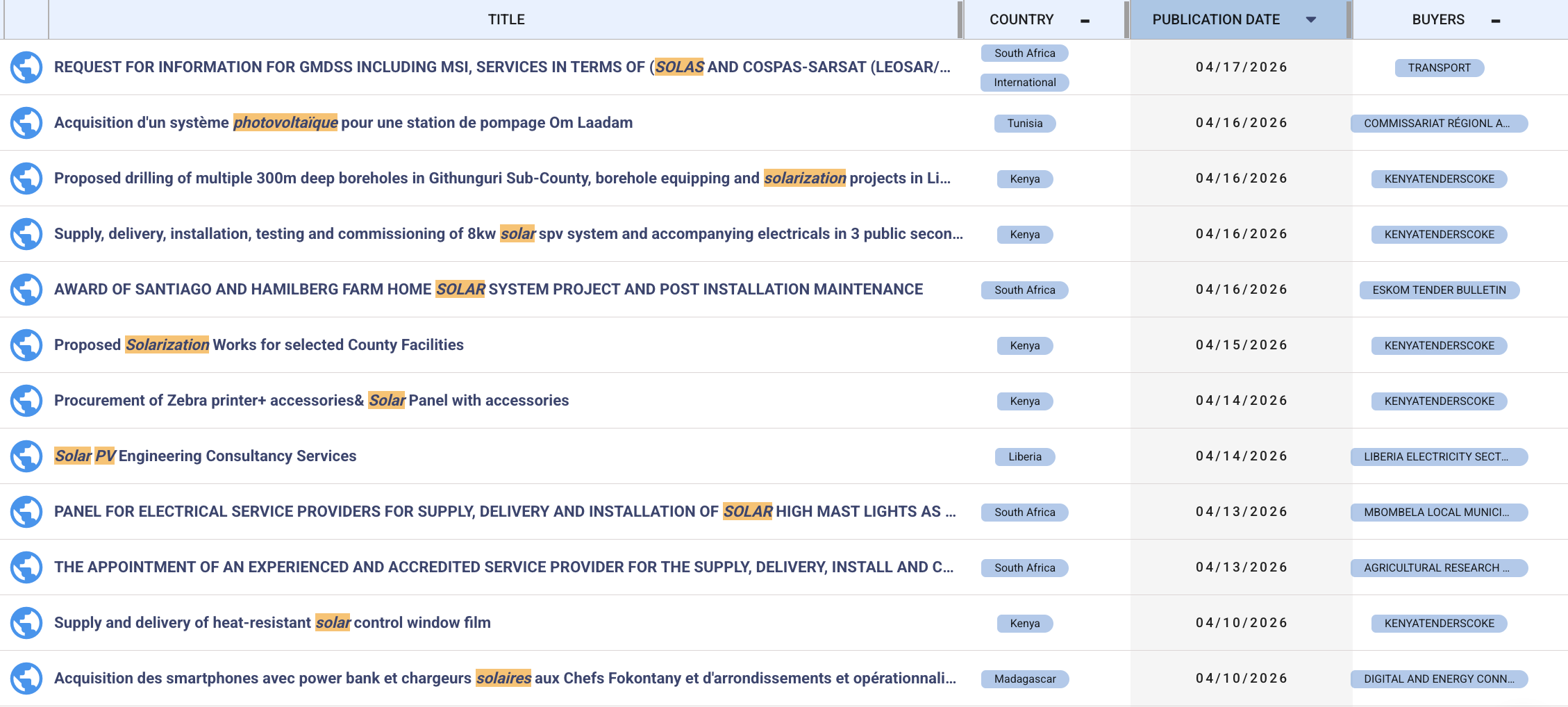Image resolution: width=1568 pixels, height=707 pixels.
Task: Sort by the Publication Date column header
Action: click(x=1216, y=19)
